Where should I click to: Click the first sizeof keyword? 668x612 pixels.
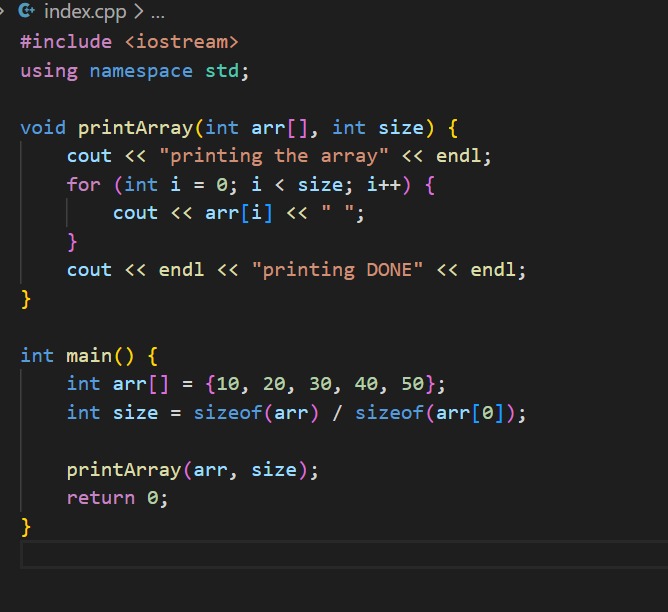click(227, 412)
